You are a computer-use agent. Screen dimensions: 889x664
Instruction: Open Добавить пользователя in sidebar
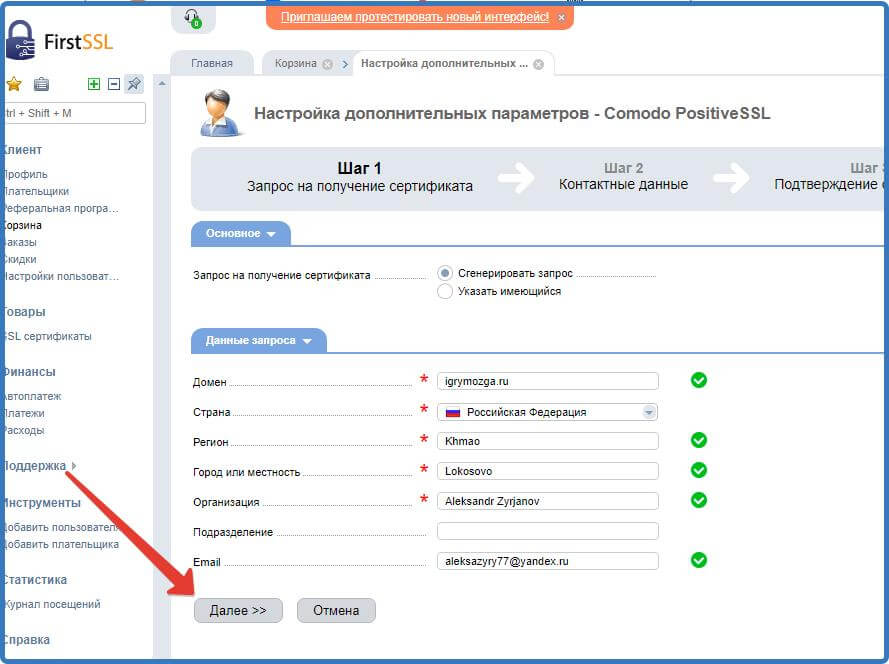point(60,527)
